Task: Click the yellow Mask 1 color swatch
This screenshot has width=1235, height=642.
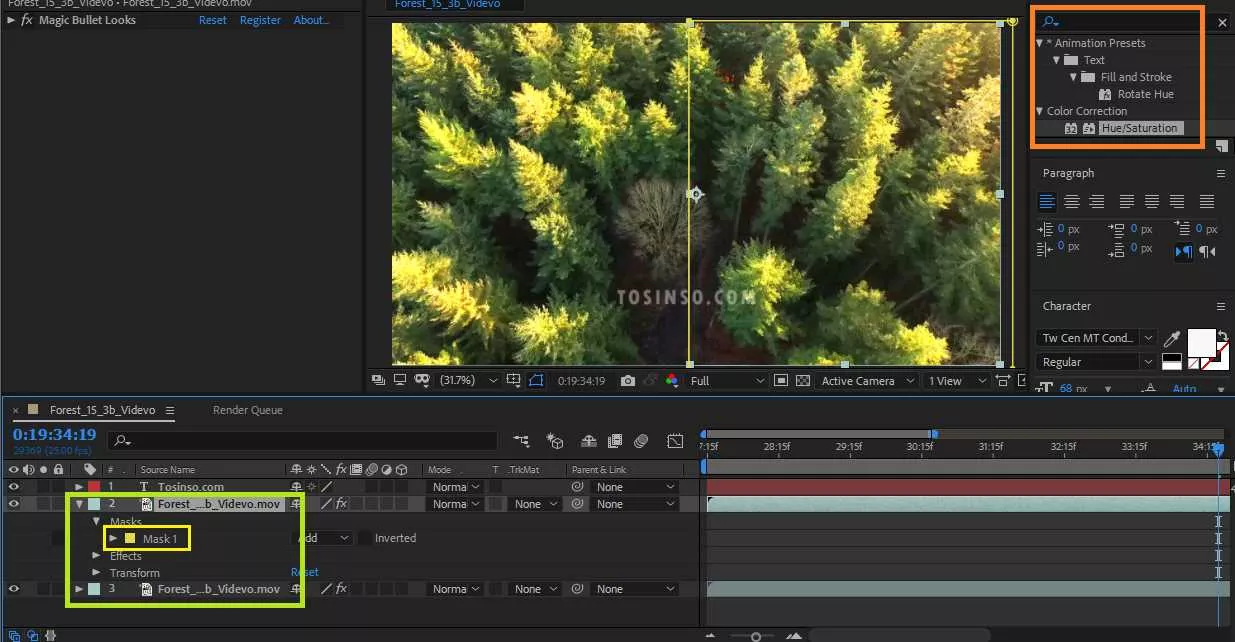Action: 129,538
